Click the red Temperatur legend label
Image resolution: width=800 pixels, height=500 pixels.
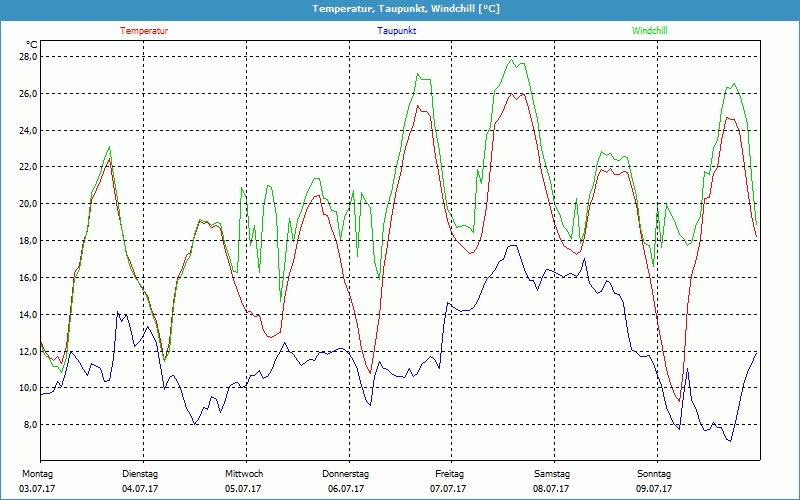[x=144, y=31]
